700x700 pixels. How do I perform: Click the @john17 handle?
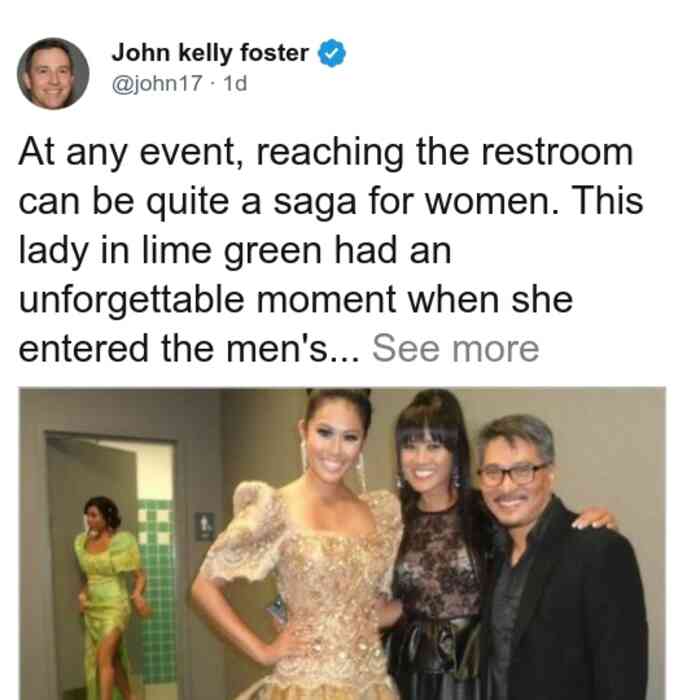(157, 83)
